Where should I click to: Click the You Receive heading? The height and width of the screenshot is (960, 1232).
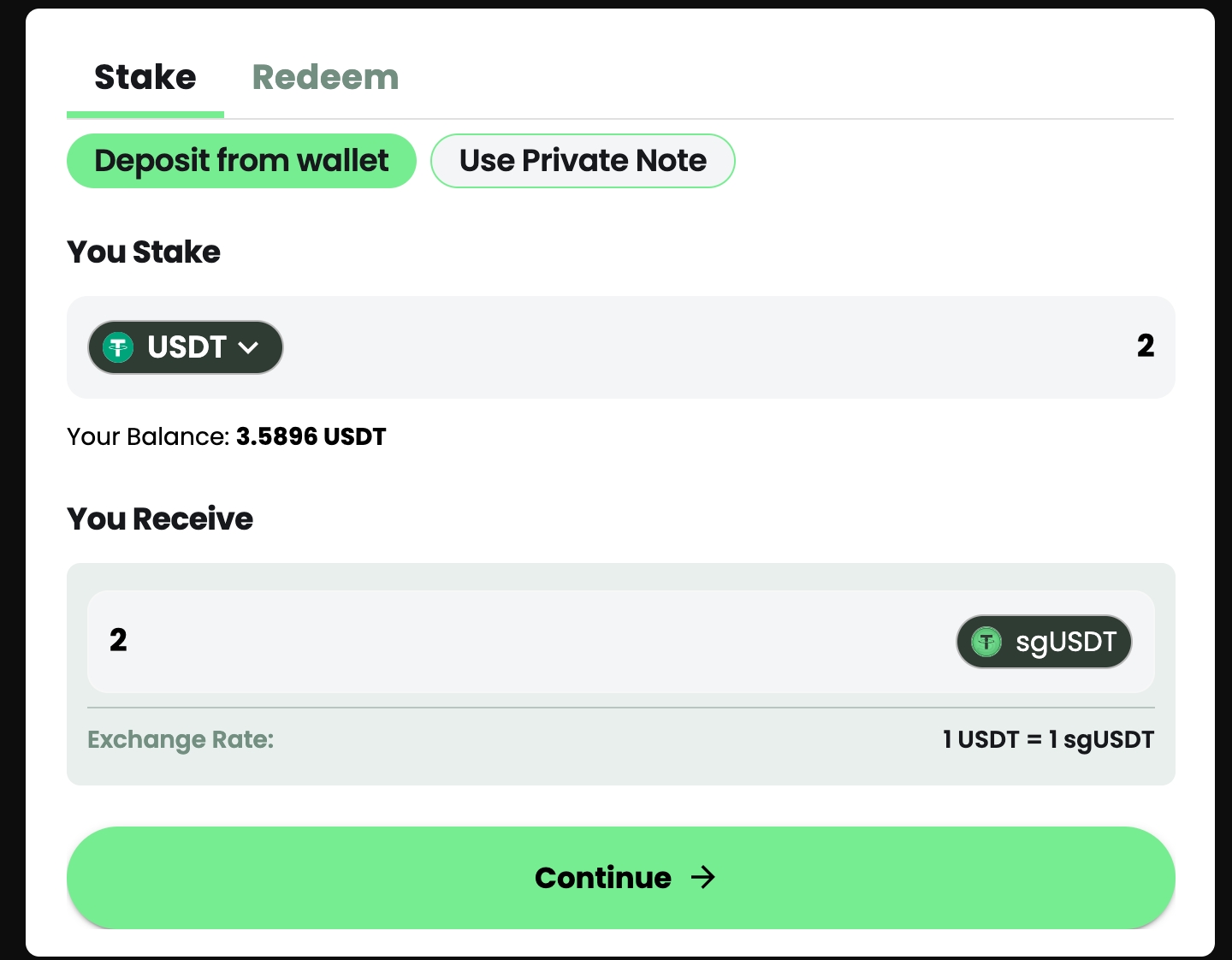pos(160,519)
